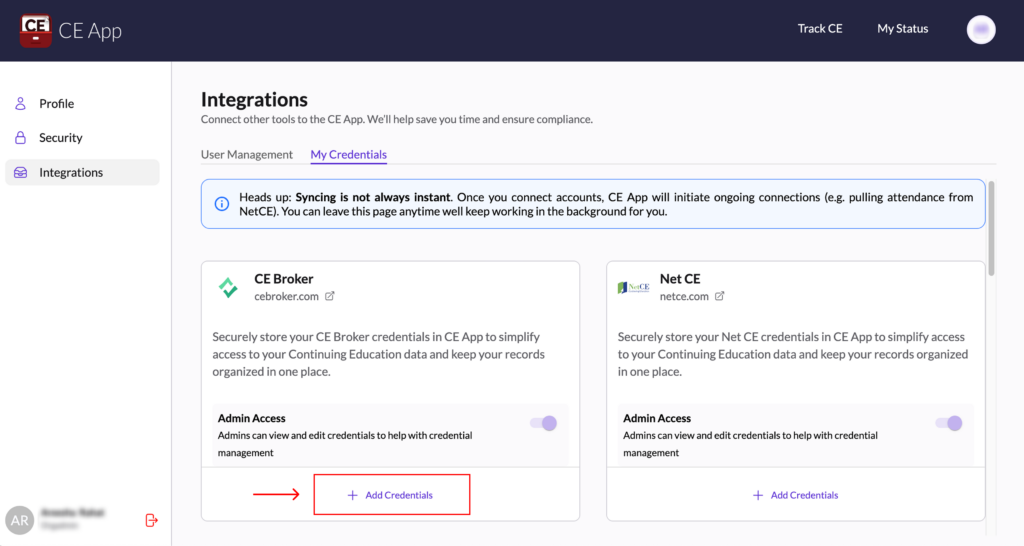Viewport: 1024px width, 546px height.
Task: Open the user avatar in top bar
Action: tap(981, 30)
